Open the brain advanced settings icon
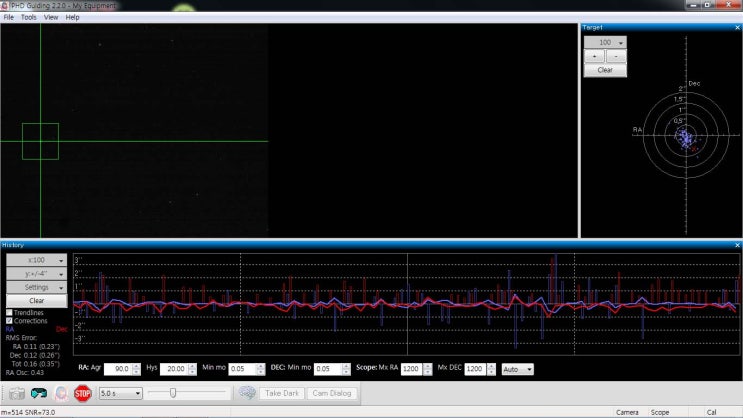 point(247,393)
